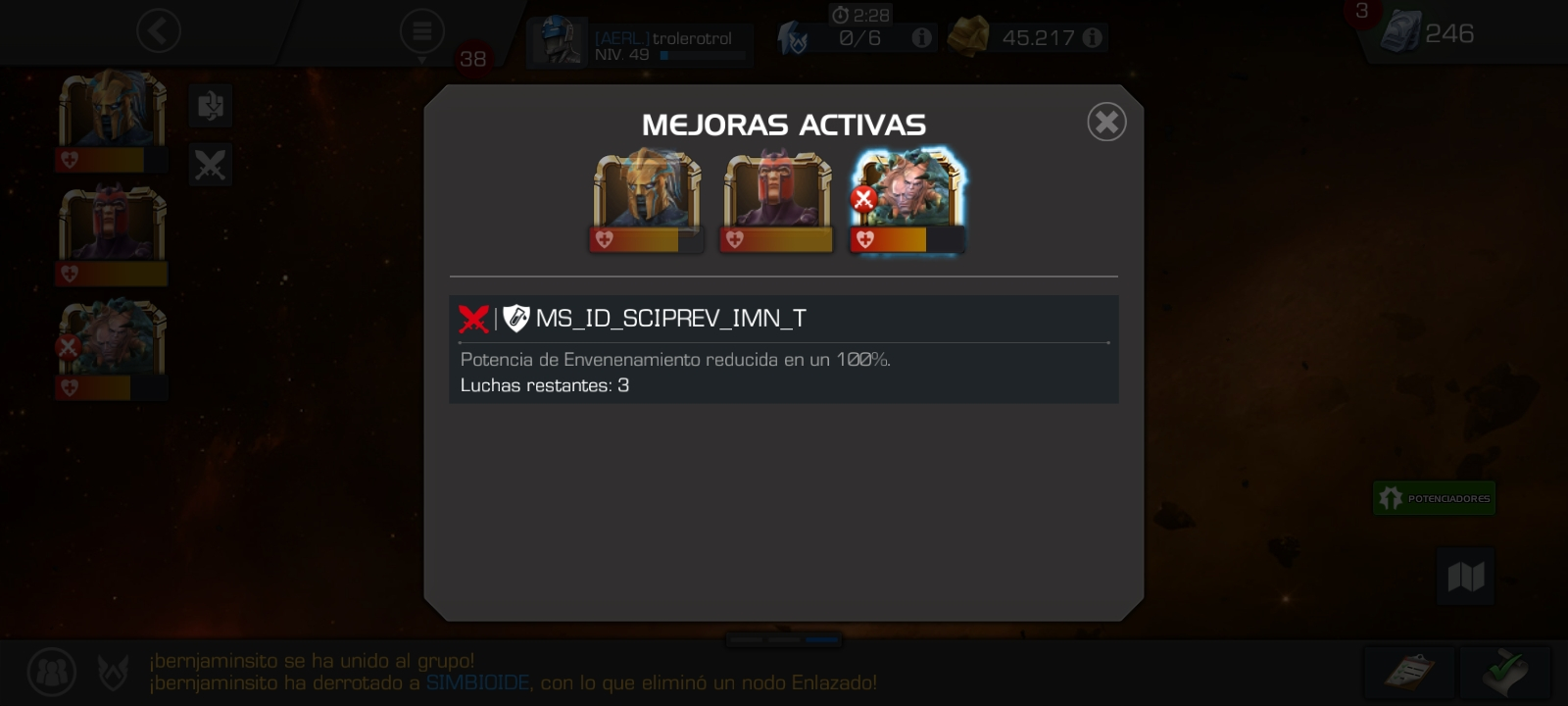Go back with the arrow button
Viewport: 1568px width, 706px height.
point(158,31)
